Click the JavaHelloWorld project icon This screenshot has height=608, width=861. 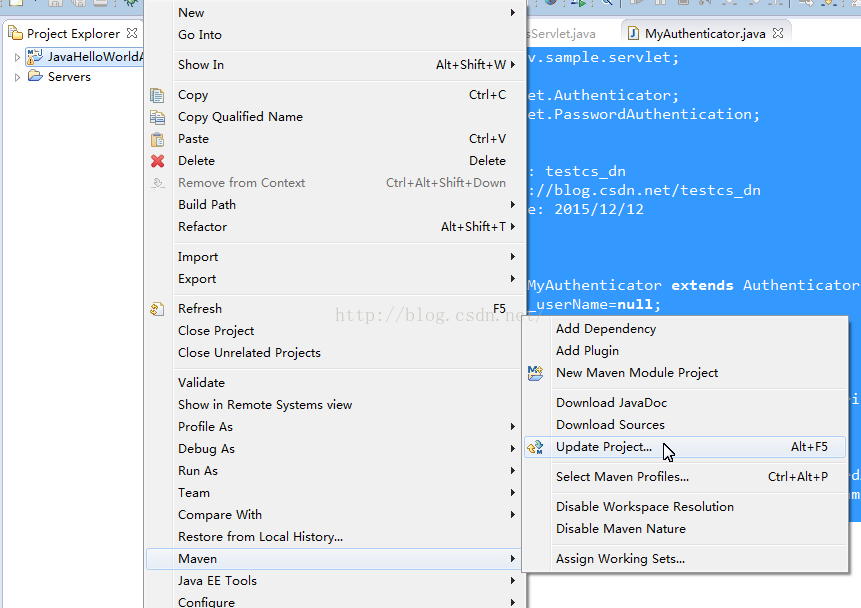[35, 57]
